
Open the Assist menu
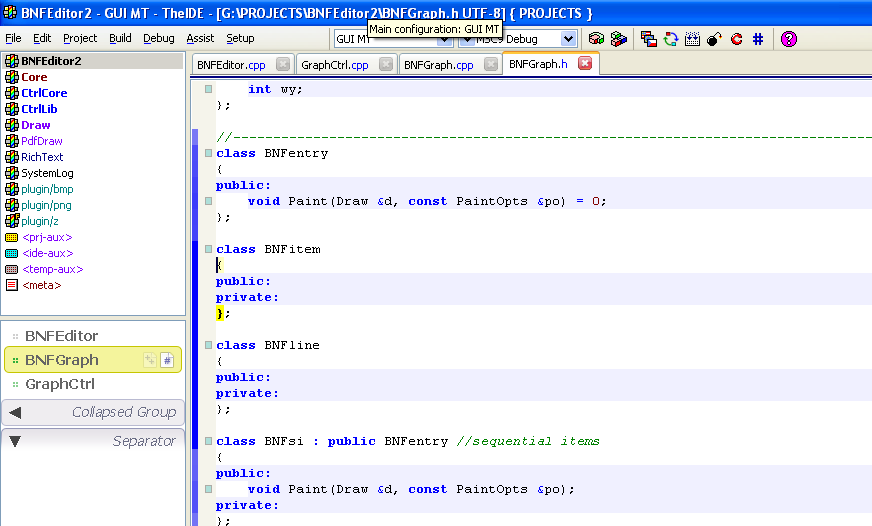[200, 38]
